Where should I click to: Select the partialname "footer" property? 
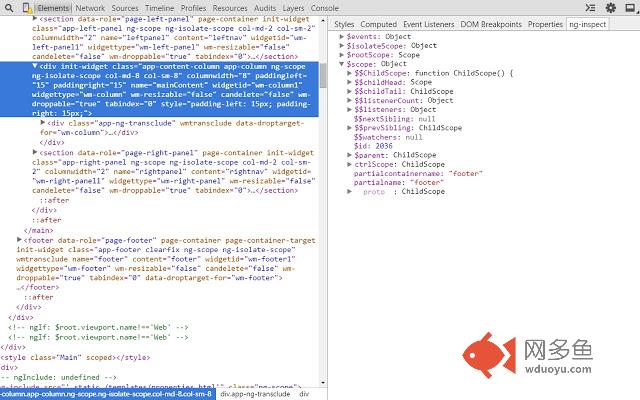pyautogui.click(x=398, y=182)
